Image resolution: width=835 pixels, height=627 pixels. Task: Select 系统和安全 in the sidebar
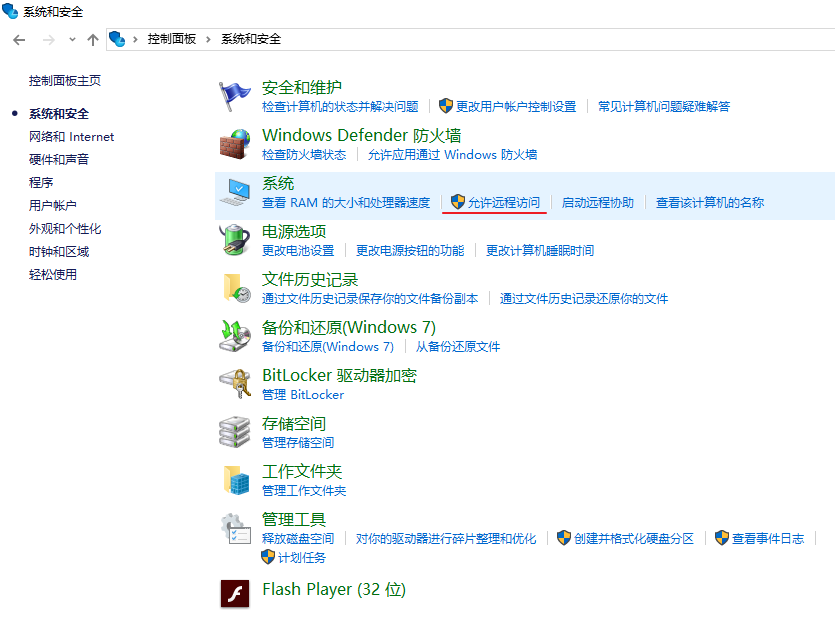point(59,113)
